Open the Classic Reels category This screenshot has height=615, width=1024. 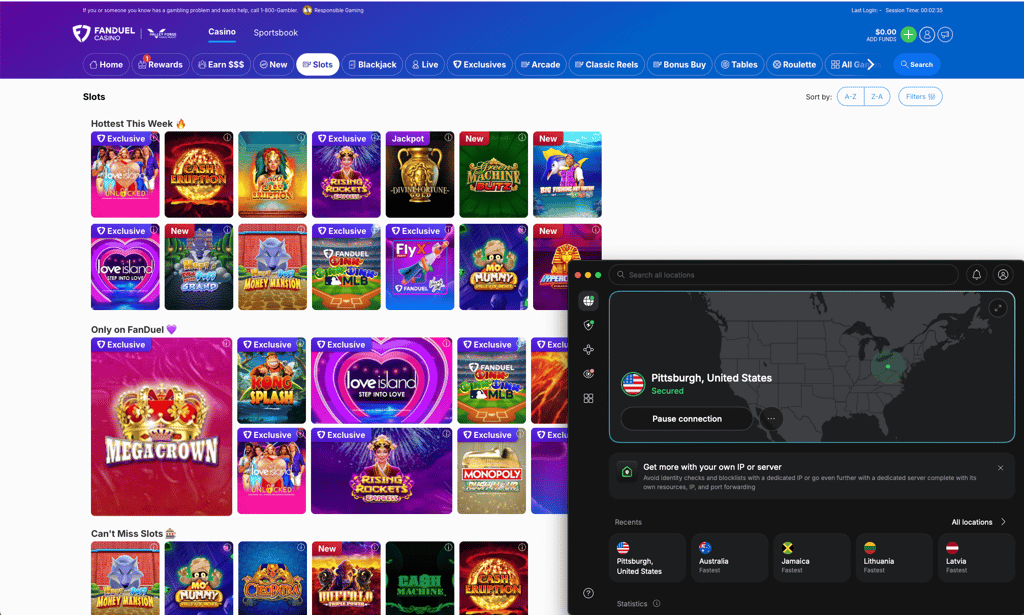point(606,65)
